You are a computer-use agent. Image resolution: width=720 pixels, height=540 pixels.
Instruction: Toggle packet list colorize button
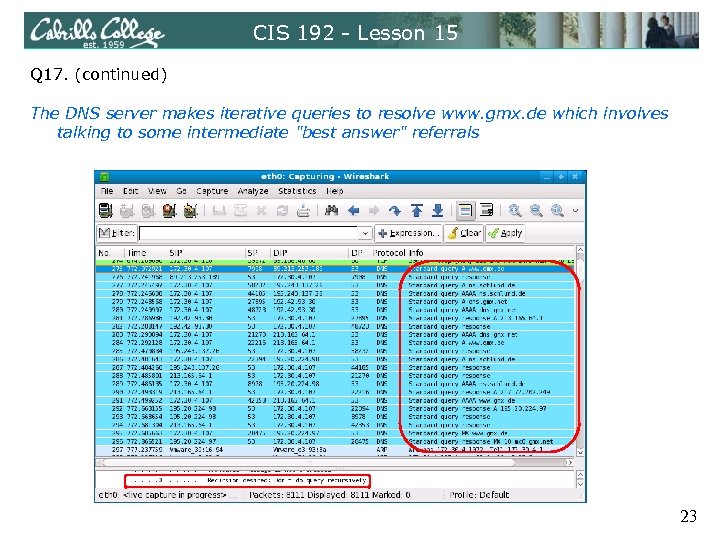tap(465, 211)
